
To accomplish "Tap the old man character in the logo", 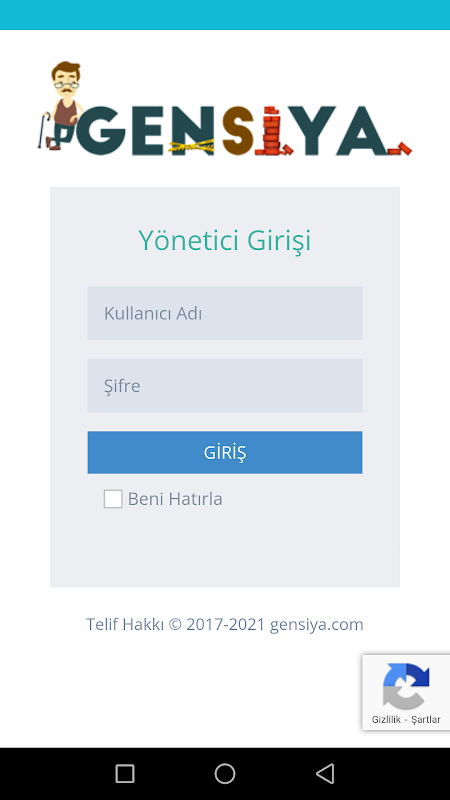I will point(60,106).
